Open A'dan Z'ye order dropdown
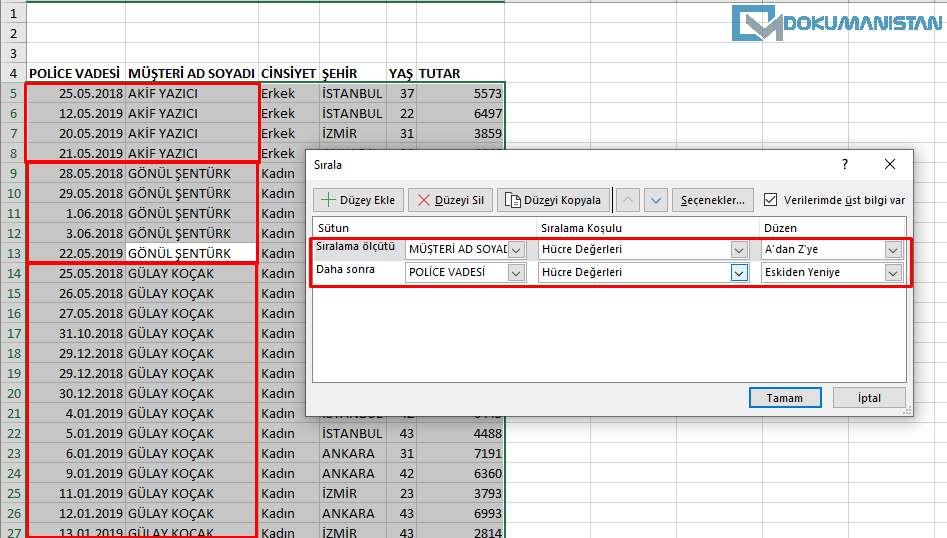This screenshot has width=947, height=538. pyautogui.click(x=893, y=249)
